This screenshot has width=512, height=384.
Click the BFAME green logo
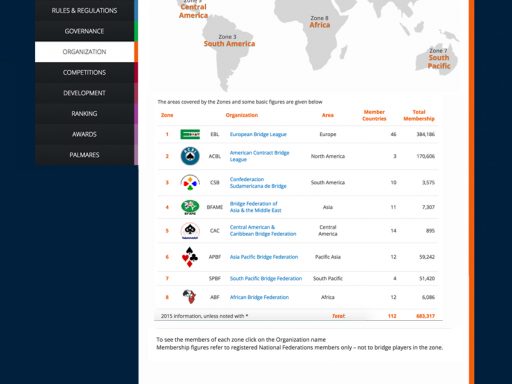(190, 207)
